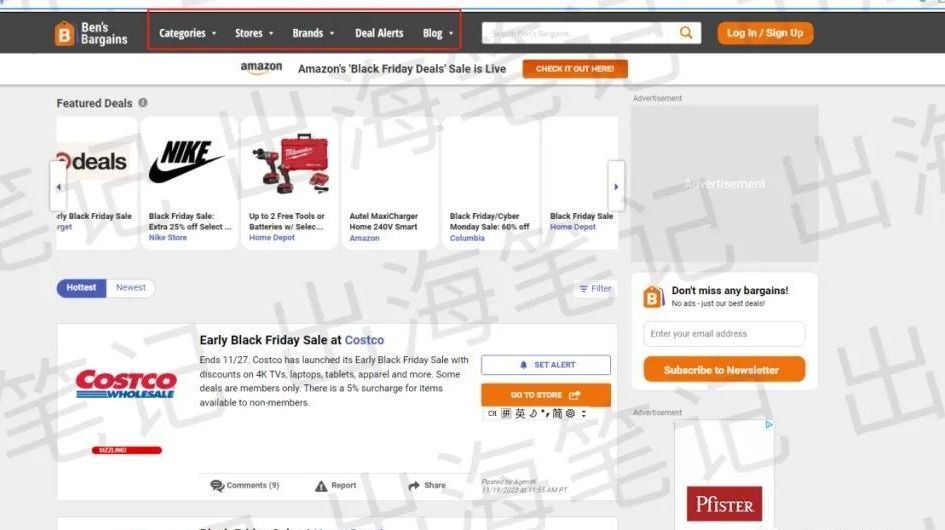Share the Costco deal
This screenshot has width=945, height=530.
point(427,485)
